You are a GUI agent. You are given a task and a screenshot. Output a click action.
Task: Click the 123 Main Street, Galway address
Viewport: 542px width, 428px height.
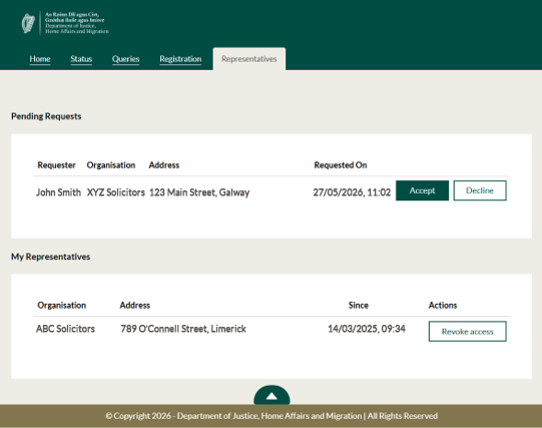point(199,192)
